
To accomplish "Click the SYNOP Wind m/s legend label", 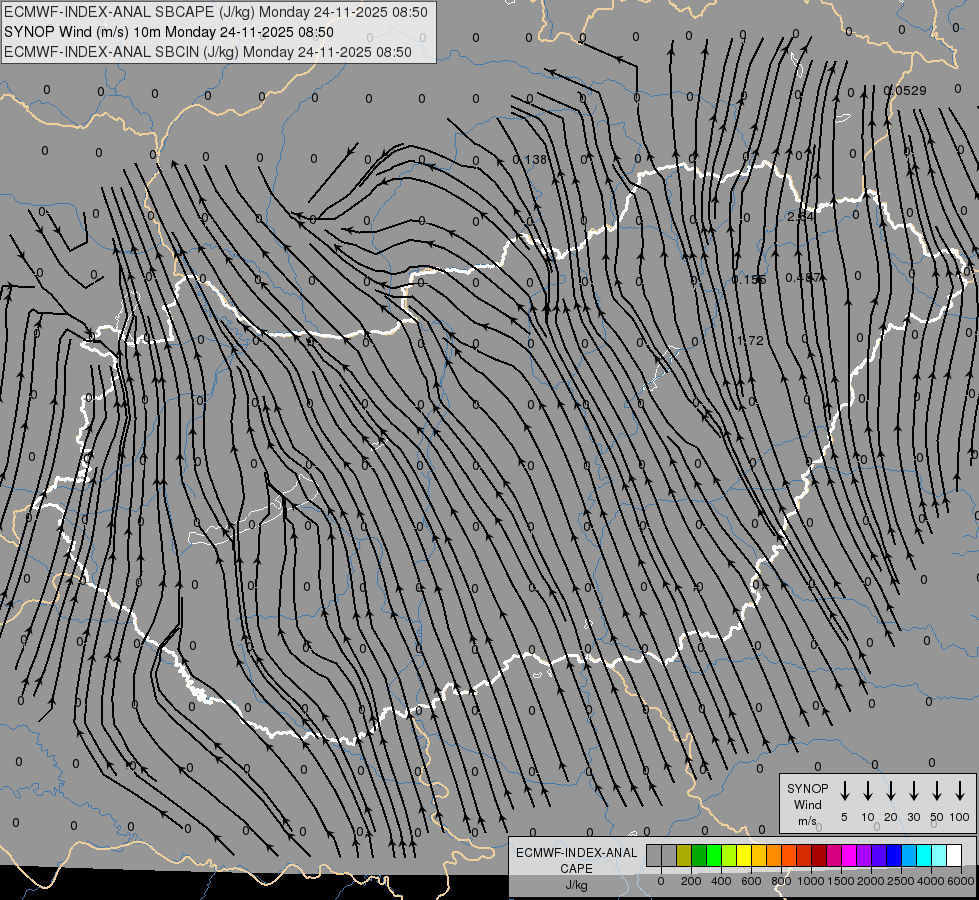I will point(807,804).
